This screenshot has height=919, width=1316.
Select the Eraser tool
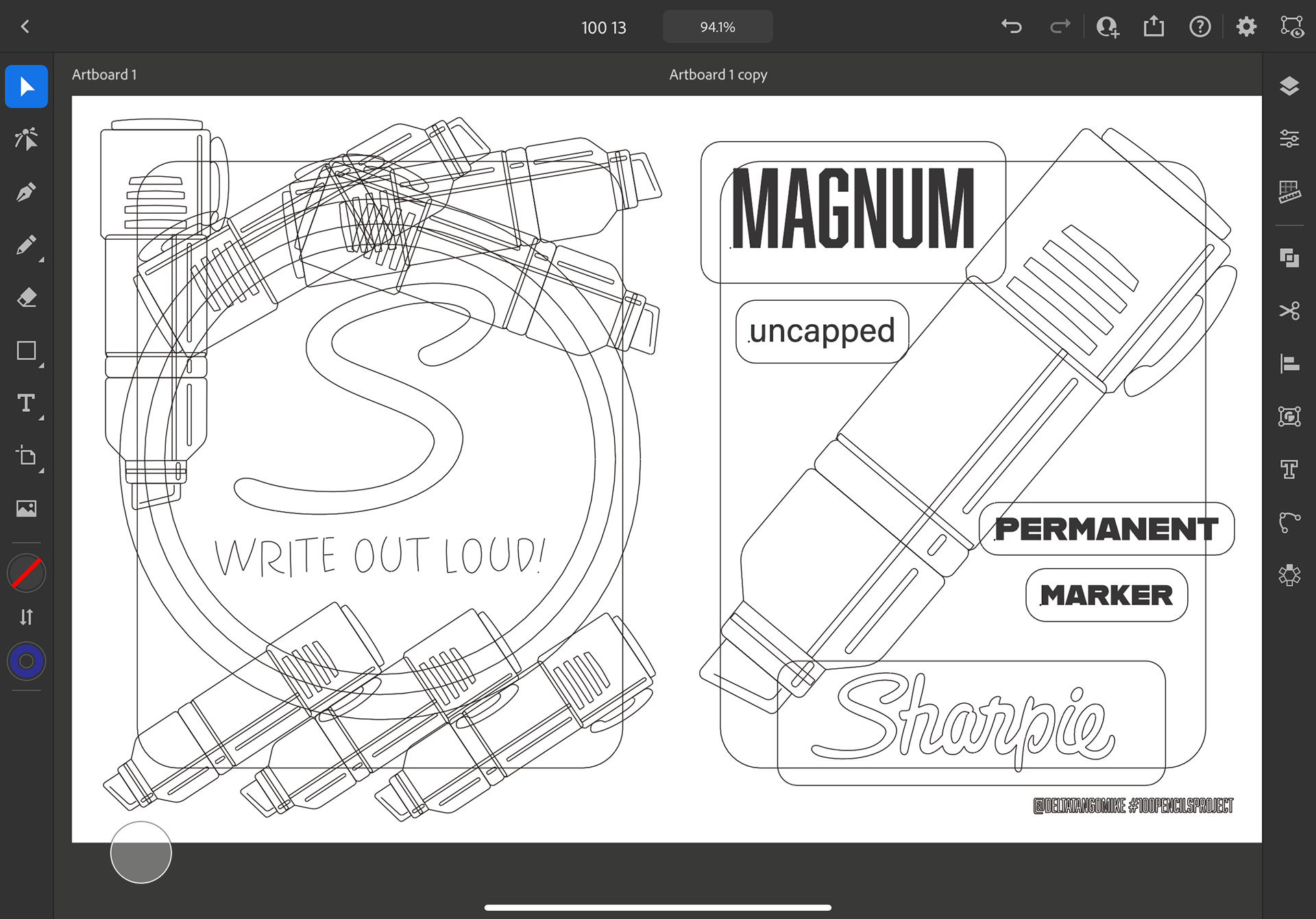(x=27, y=297)
